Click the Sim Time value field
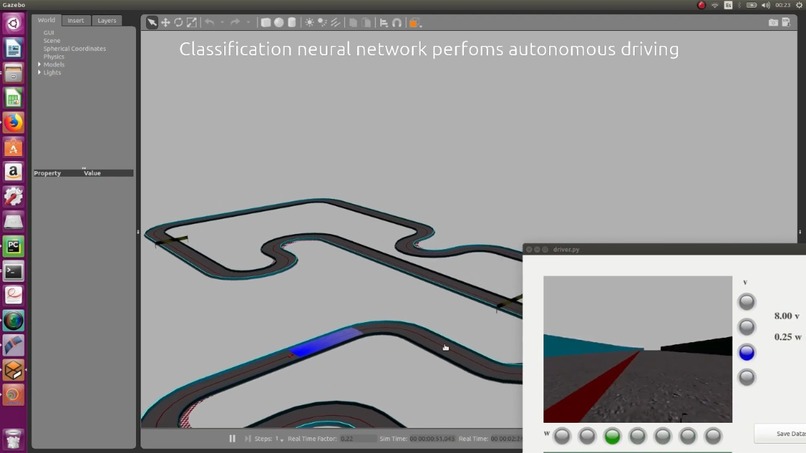806x453 pixels. tap(432, 439)
